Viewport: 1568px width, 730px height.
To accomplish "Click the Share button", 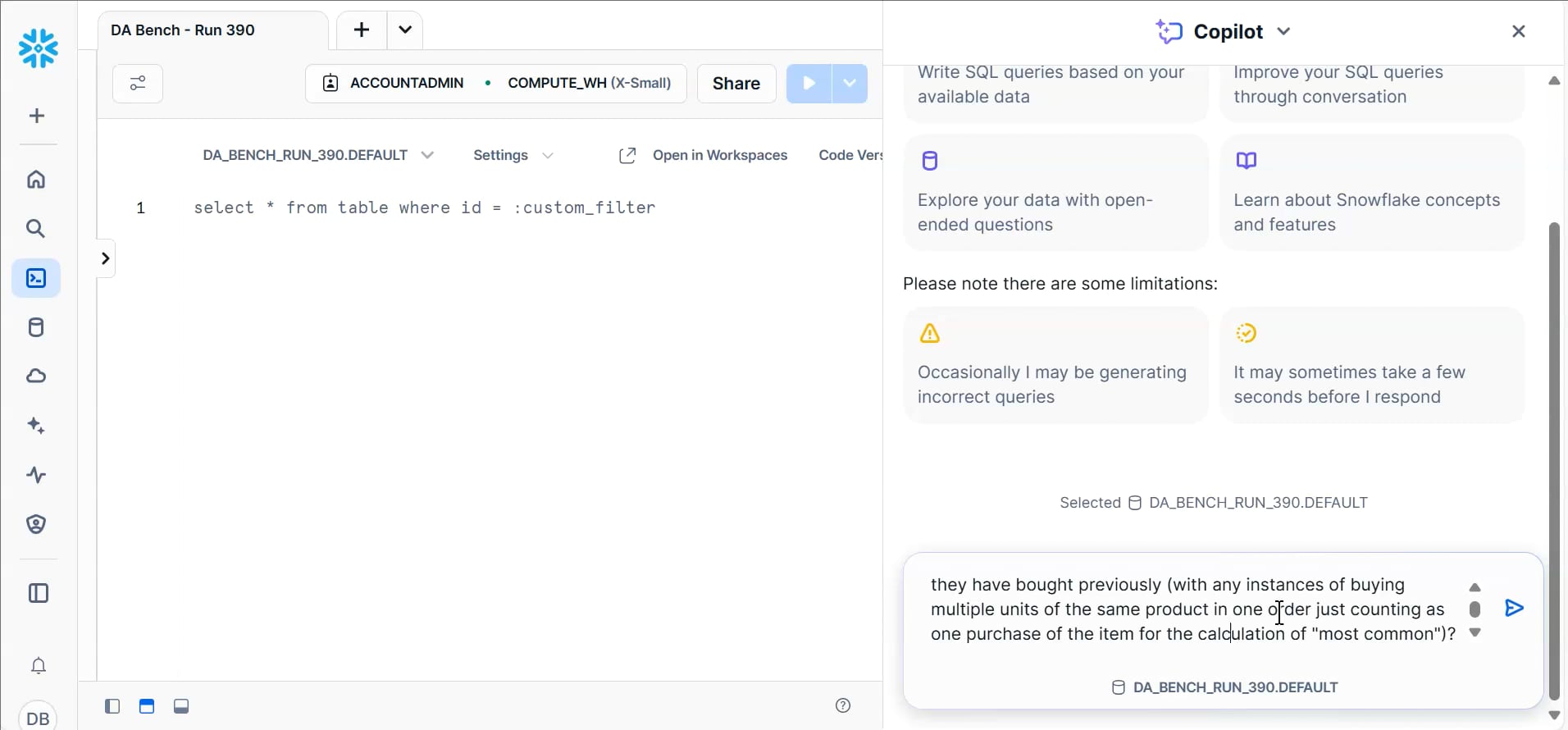I will pos(736,83).
